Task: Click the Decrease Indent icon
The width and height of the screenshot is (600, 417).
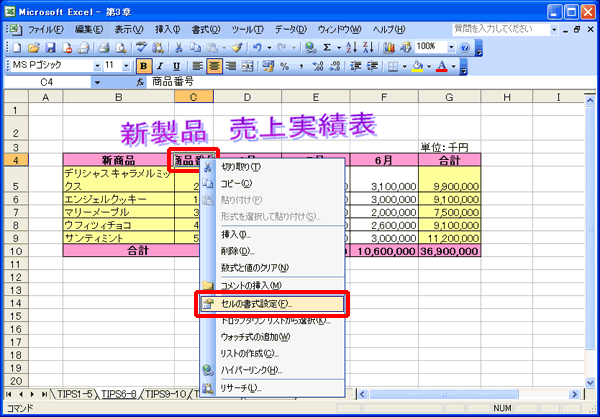Action: coord(355,67)
